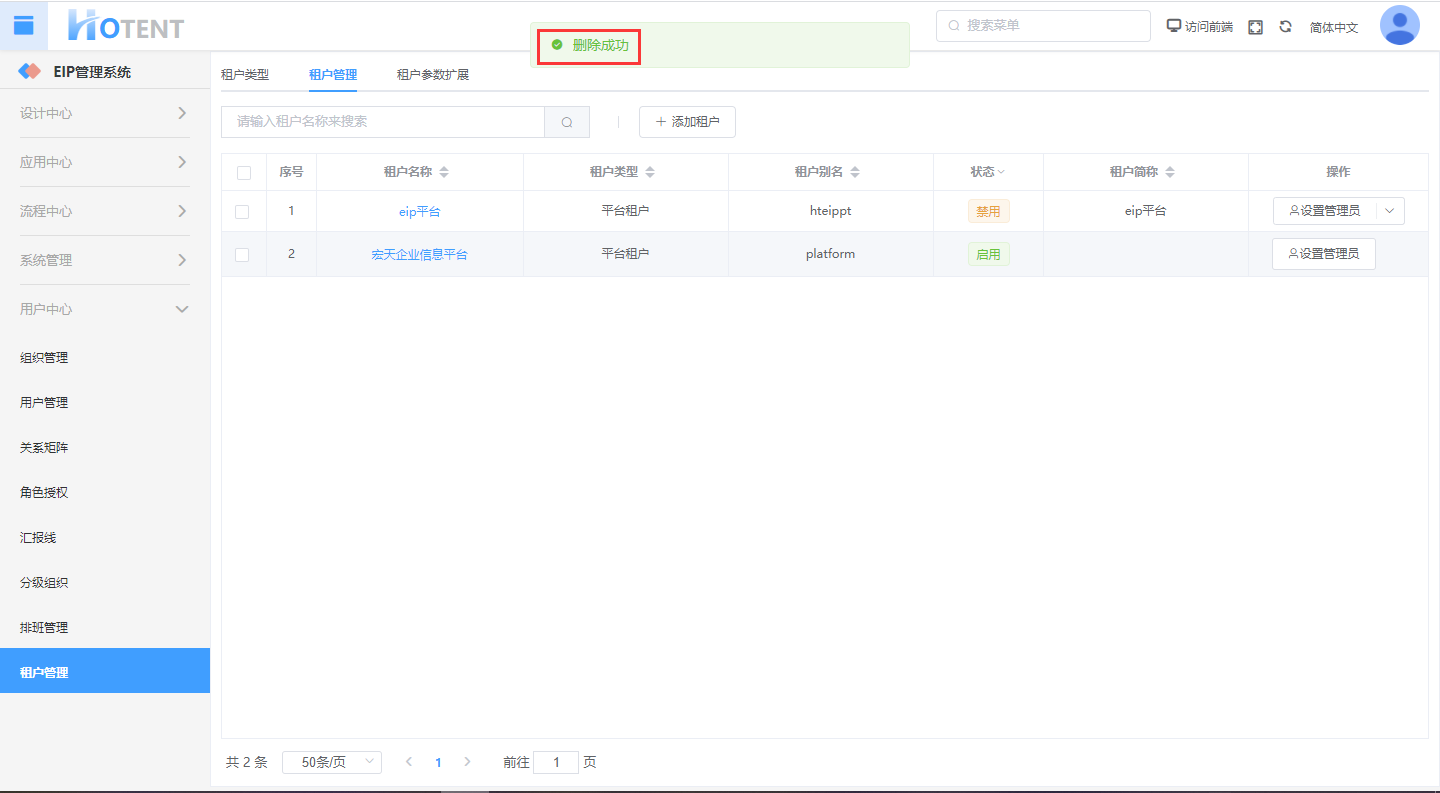Open the 状态 column filter
Viewport: 1440px width, 793px height.
coord(988,172)
